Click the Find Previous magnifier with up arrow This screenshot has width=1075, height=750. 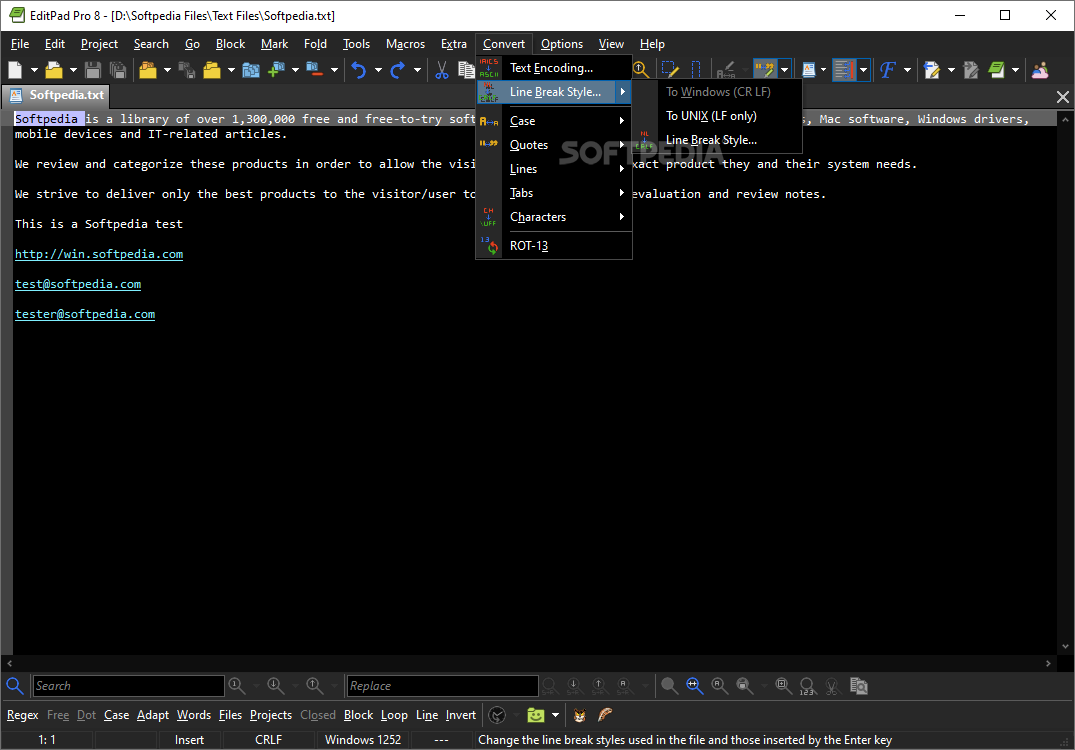pos(315,686)
